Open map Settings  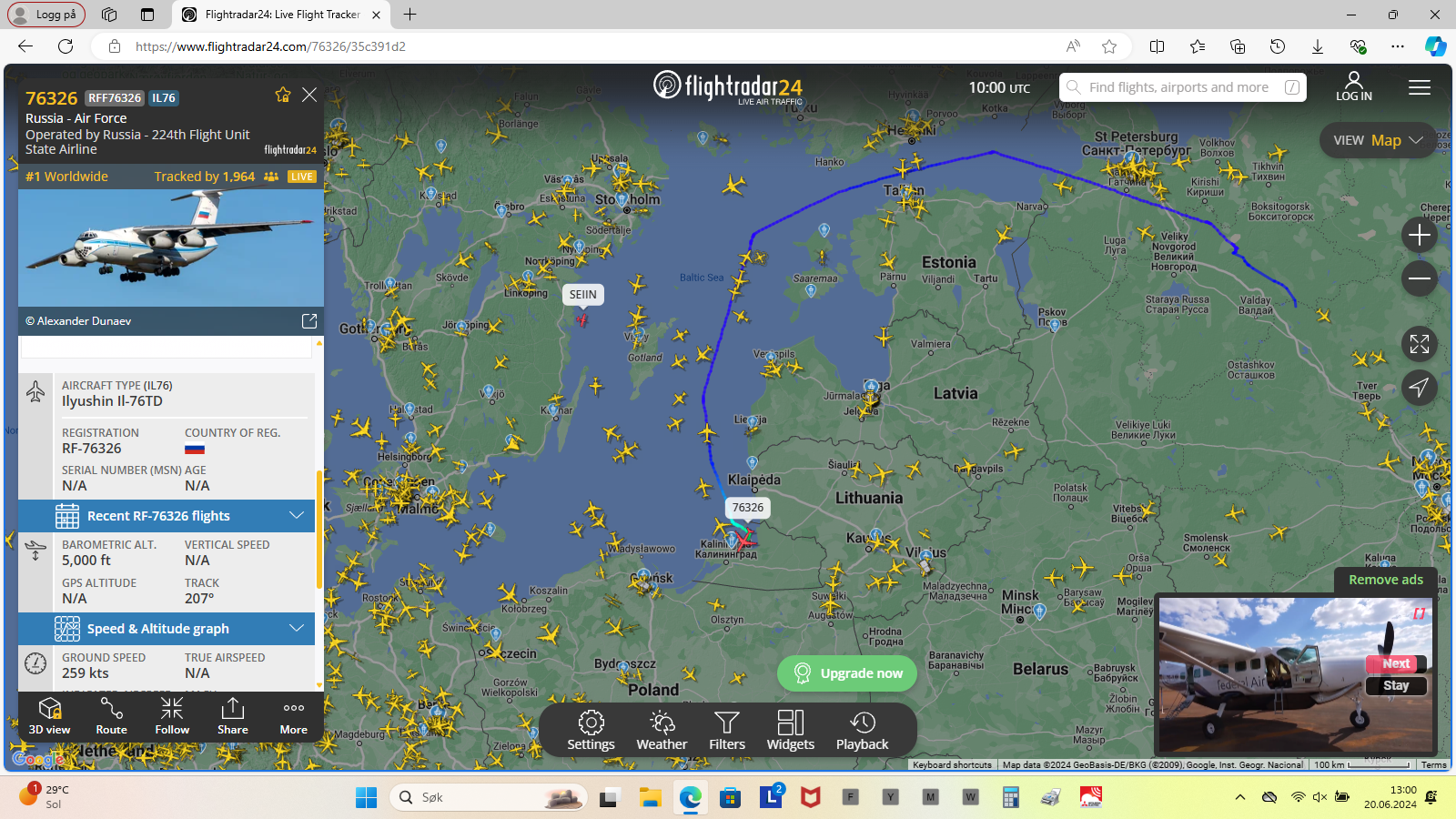591,731
